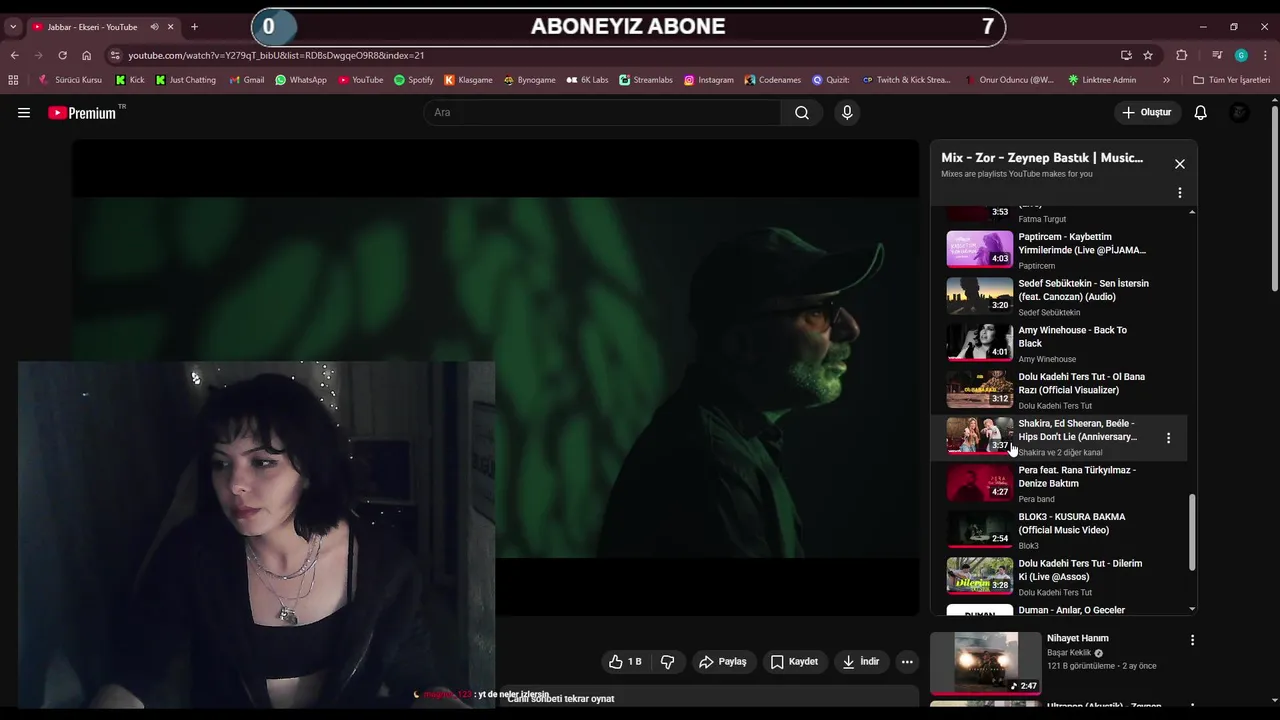The width and height of the screenshot is (1280, 720).
Task: Open the Gmail bookmark
Action: pos(247,80)
